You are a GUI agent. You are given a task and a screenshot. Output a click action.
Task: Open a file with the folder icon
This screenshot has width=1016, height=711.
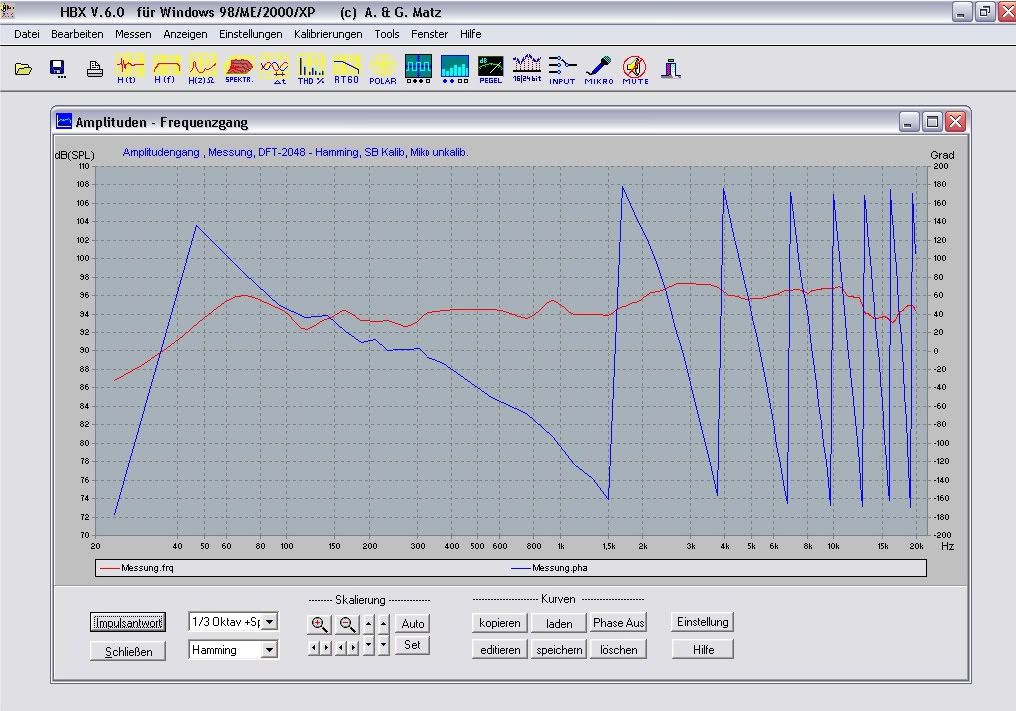pos(23,69)
